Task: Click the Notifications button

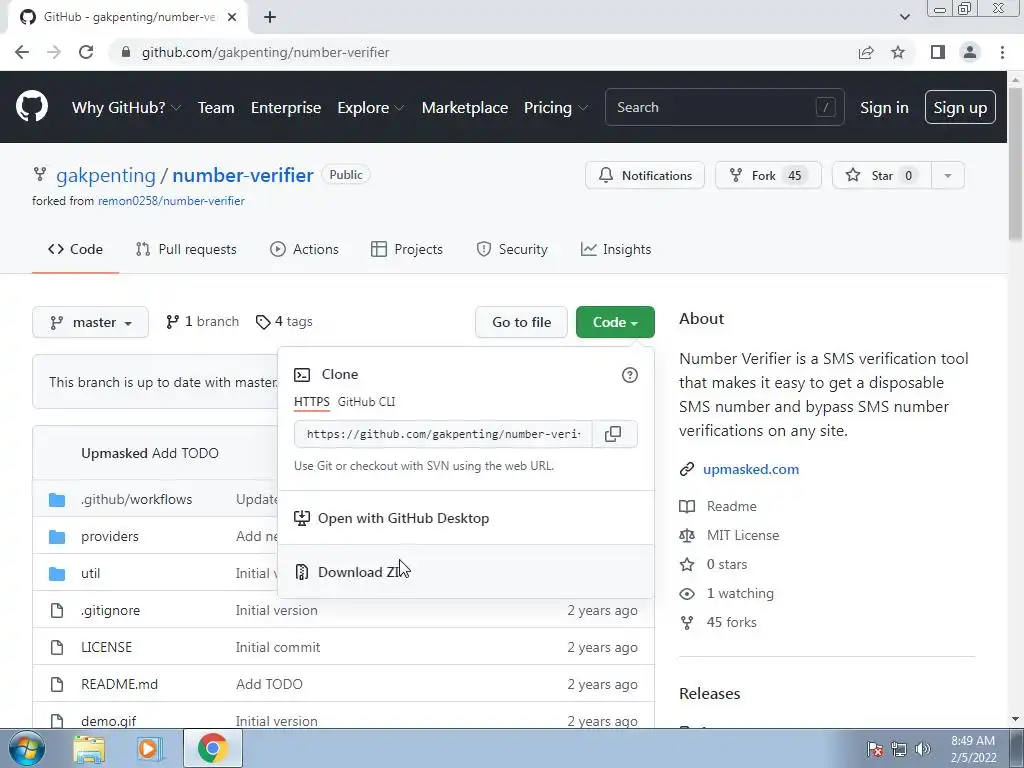Action: point(645,175)
